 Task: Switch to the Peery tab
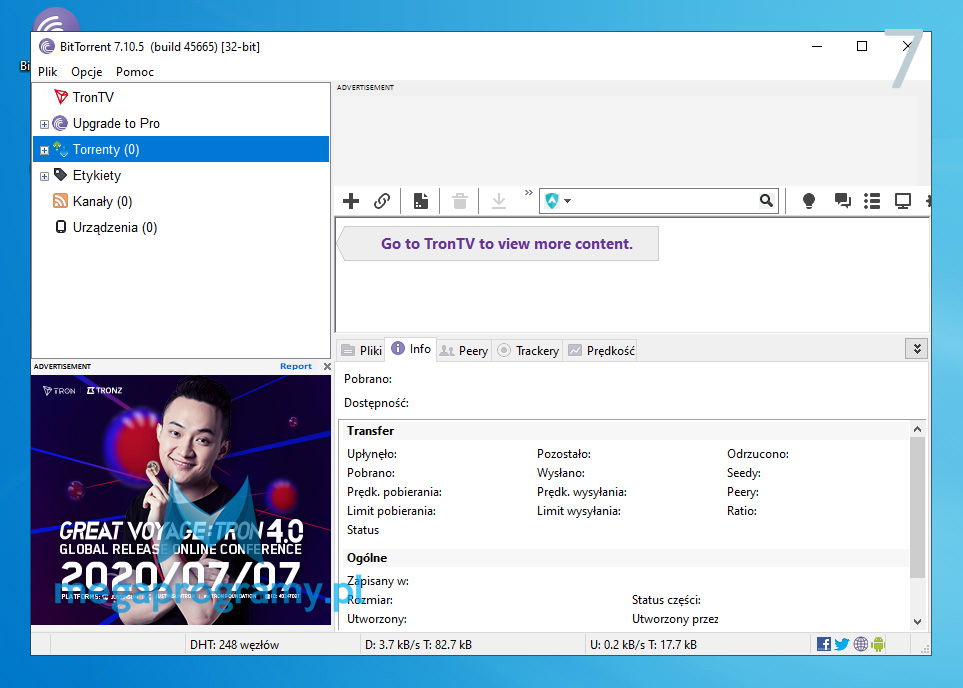(464, 350)
